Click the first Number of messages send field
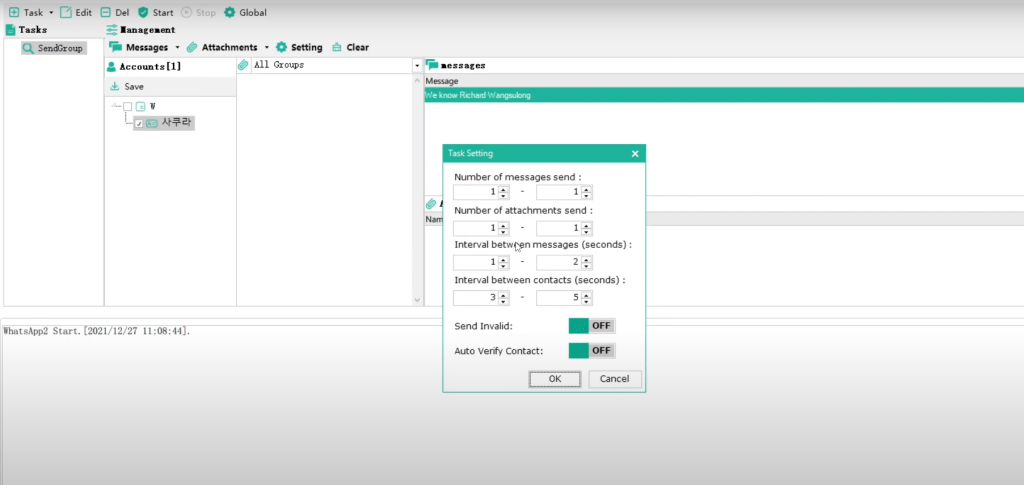 click(x=475, y=192)
